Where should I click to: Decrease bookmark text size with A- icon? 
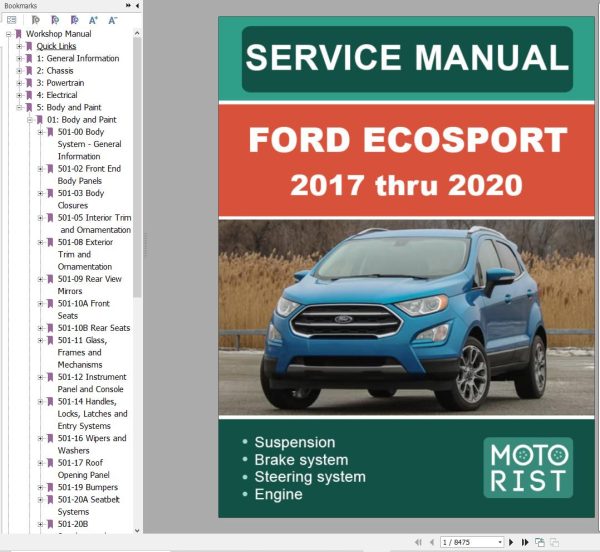[x=112, y=20]
